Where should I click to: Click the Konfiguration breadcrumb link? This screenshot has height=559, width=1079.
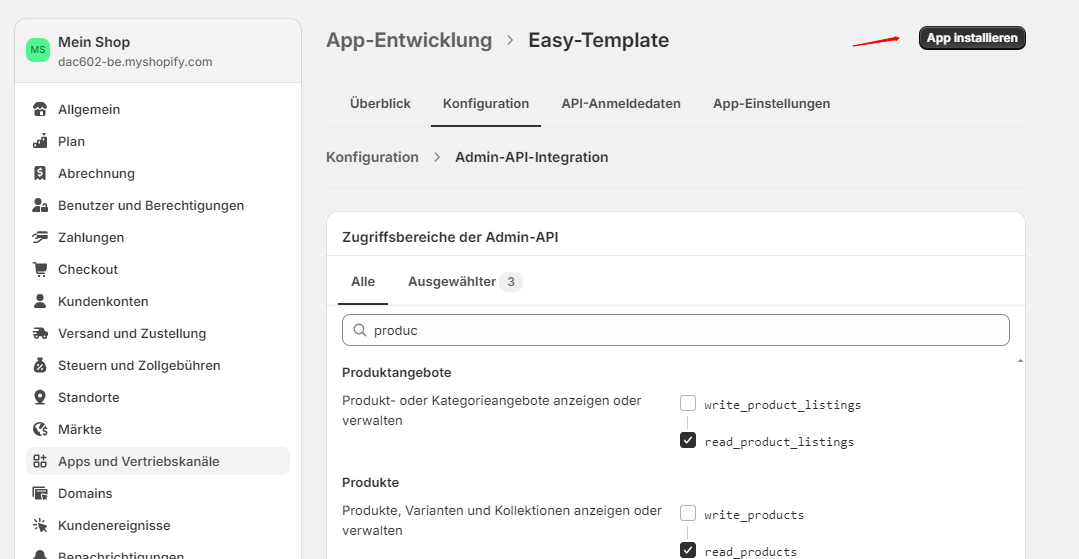pyautogui.click(x=372, y=157)
